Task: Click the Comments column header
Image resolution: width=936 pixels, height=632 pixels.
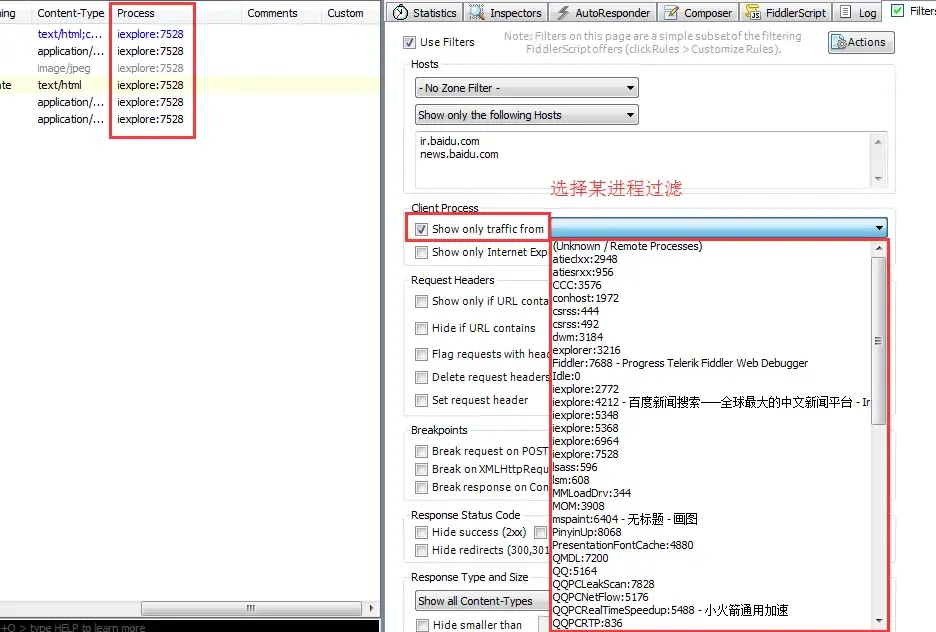Action: point(272,13)
